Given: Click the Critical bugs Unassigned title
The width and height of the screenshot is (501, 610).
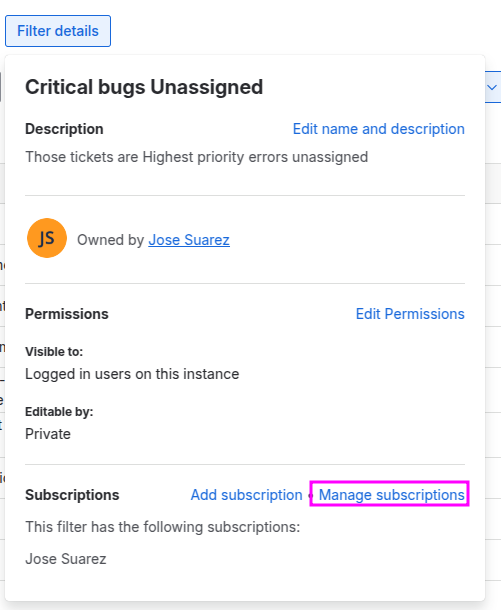Looking at the screenshot, I should tap(144, 87).
